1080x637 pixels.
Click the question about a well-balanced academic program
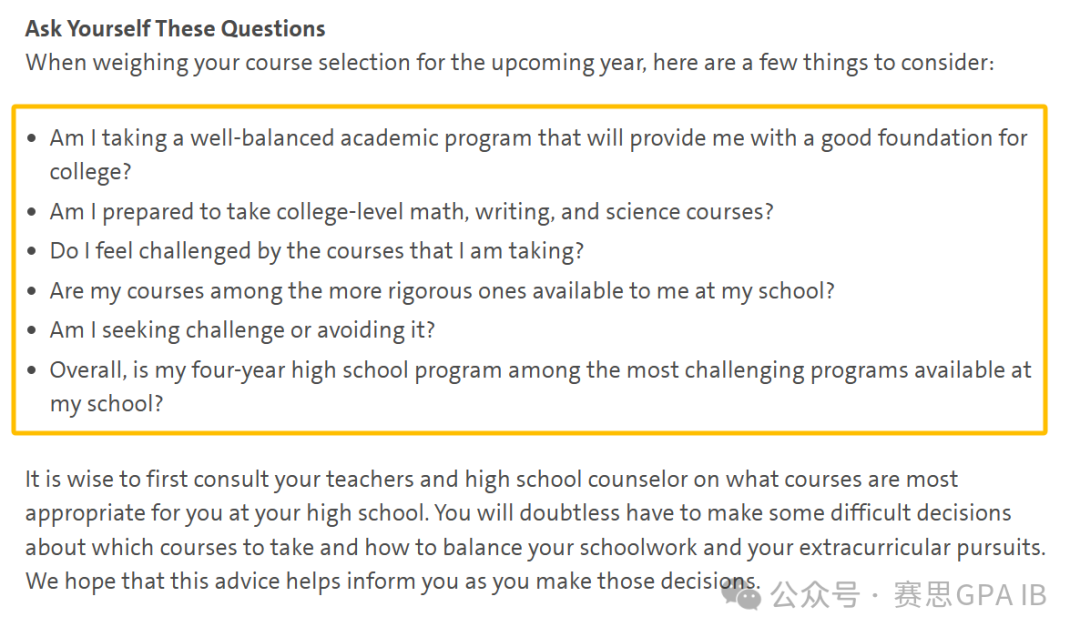538,138
